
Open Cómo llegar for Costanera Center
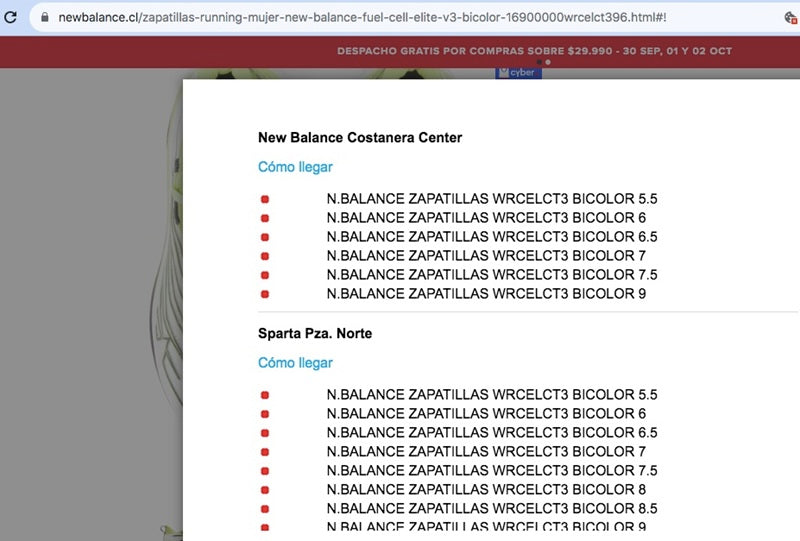pos(295,167)
